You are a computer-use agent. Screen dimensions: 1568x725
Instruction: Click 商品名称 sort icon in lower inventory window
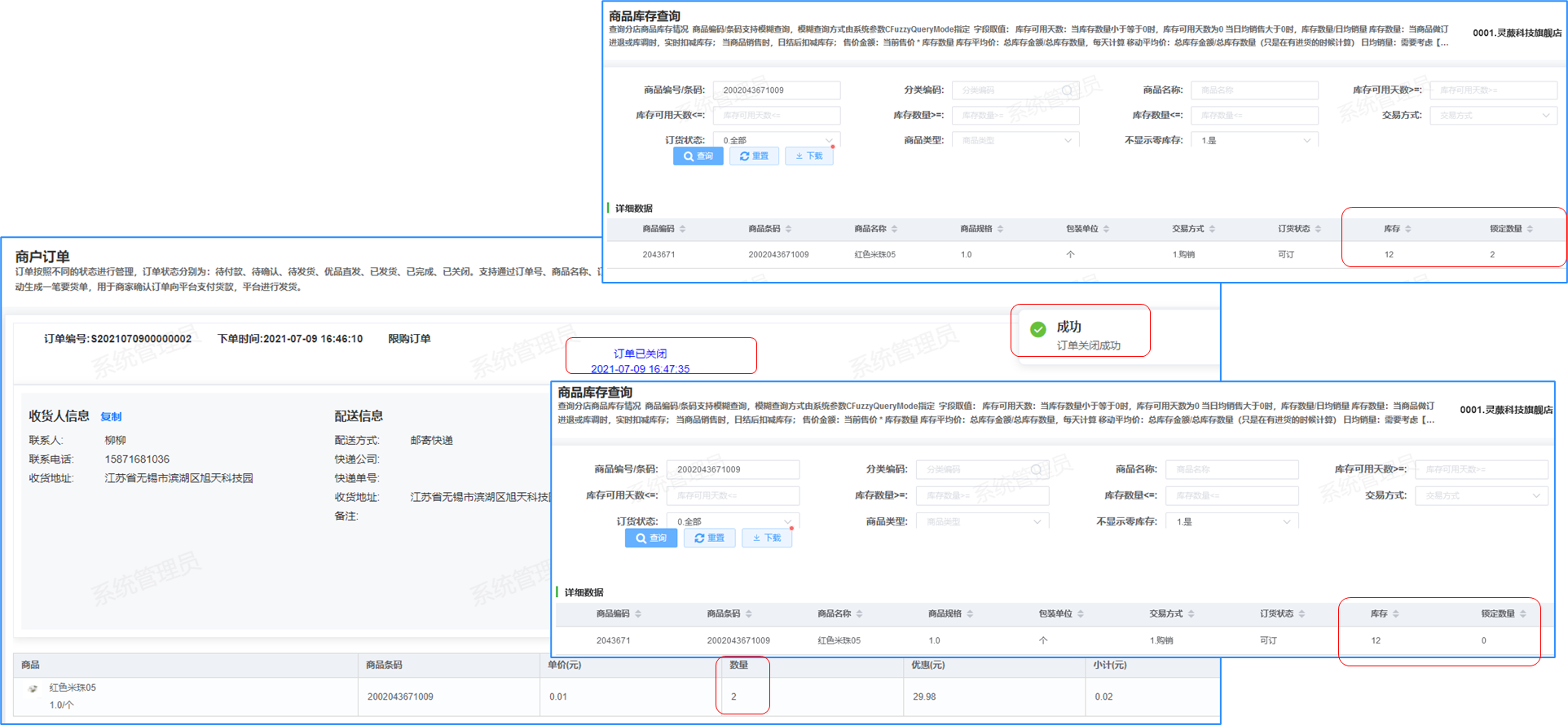pos(860,614)
